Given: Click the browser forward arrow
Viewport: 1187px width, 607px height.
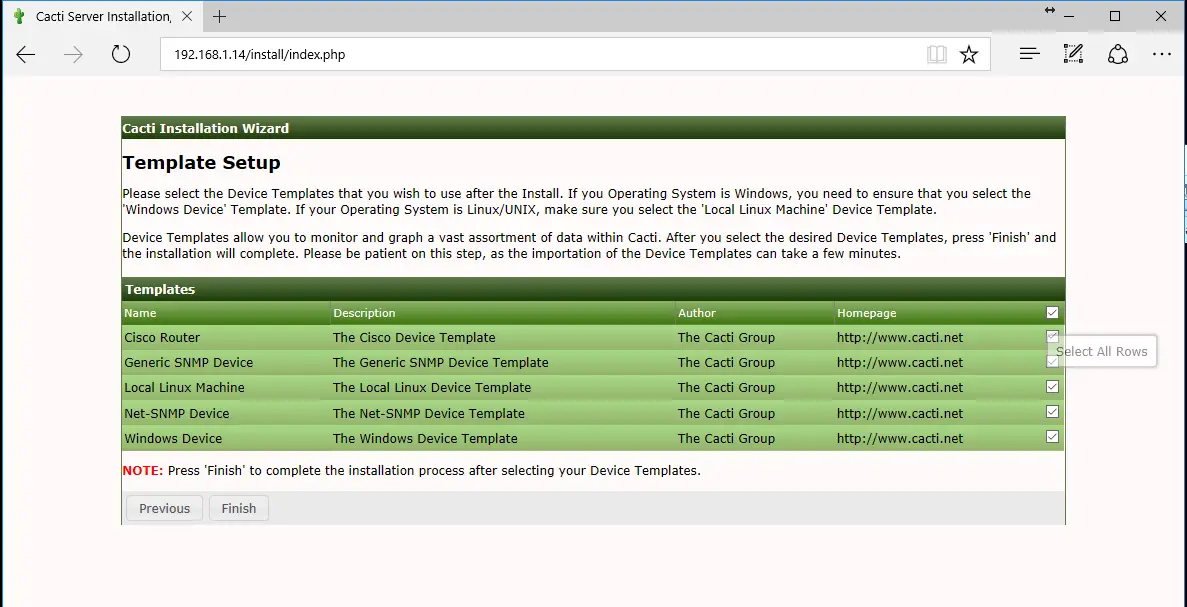Looking at the screenshot, I should 73,54.
